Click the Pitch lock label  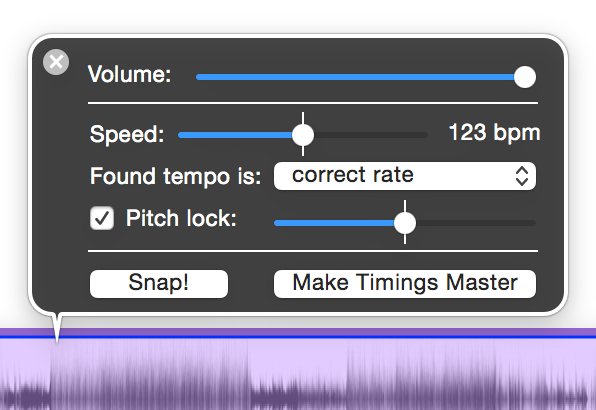tap(181, 218)
